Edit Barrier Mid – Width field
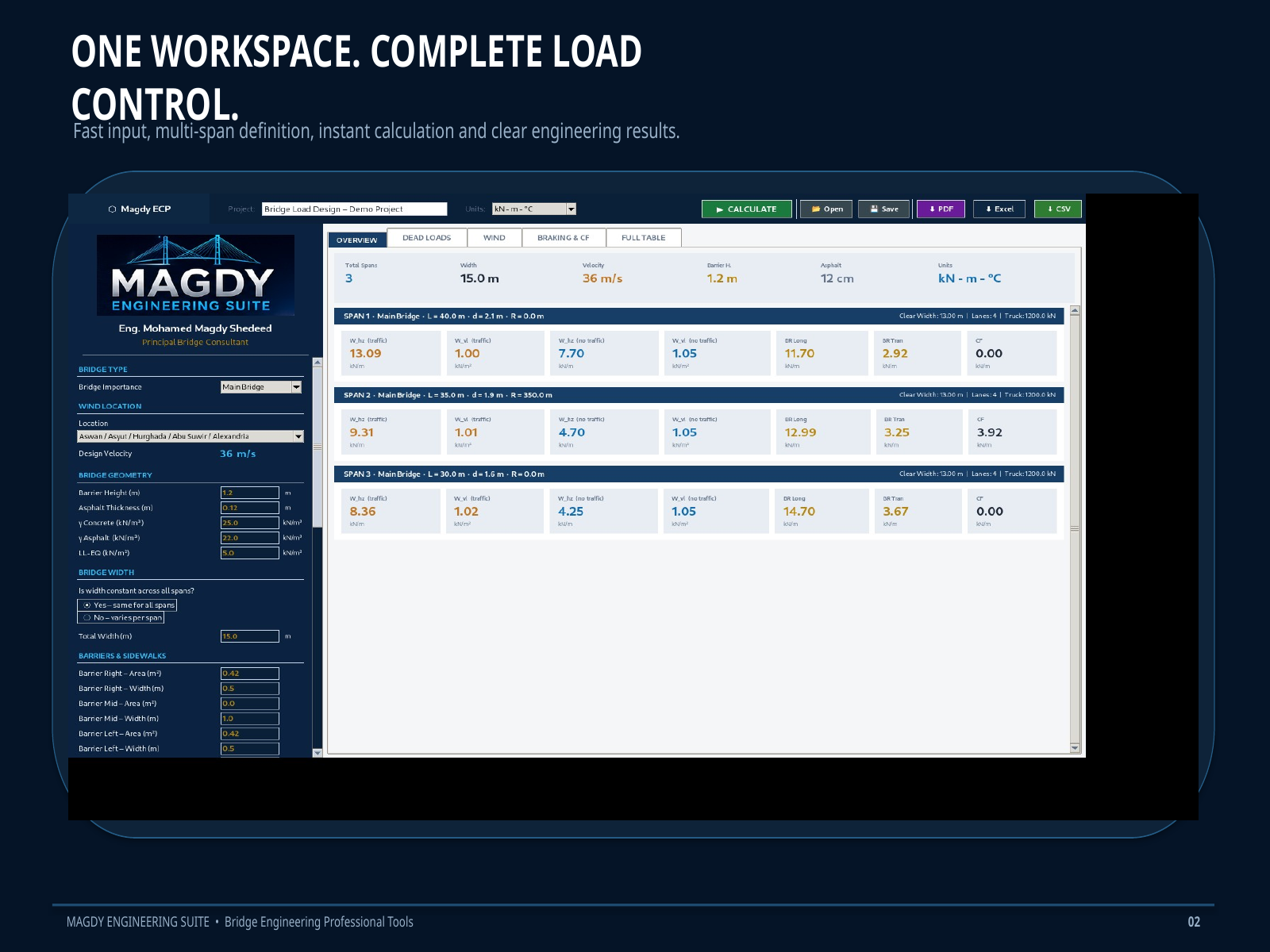This screenshot has height=952, width=1270. [x=250, y=719]
